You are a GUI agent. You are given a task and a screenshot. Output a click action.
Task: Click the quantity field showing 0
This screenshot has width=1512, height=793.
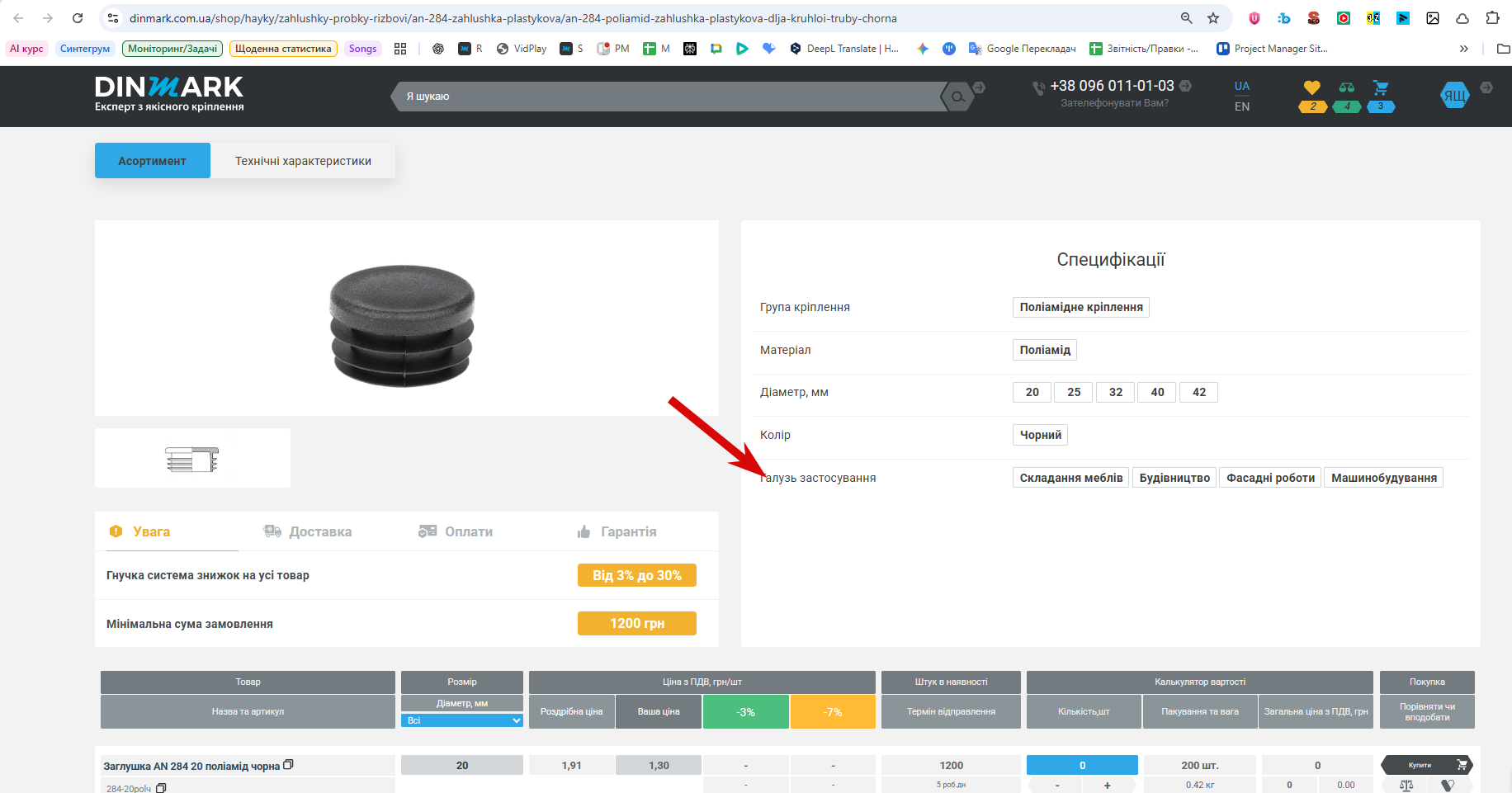click(1082, 765)
